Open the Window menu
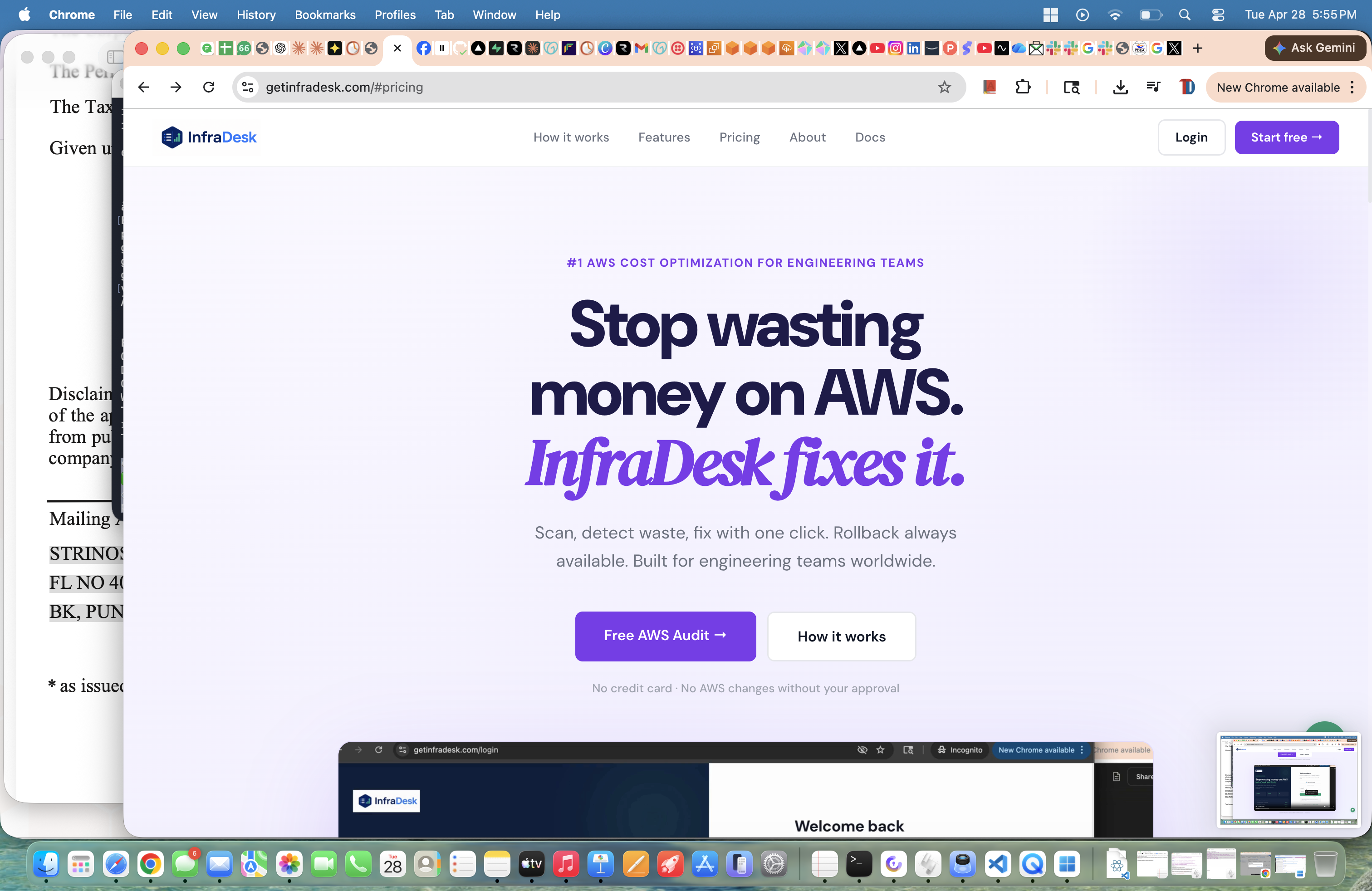This screenshot has height=891, width=1372. 494,15
